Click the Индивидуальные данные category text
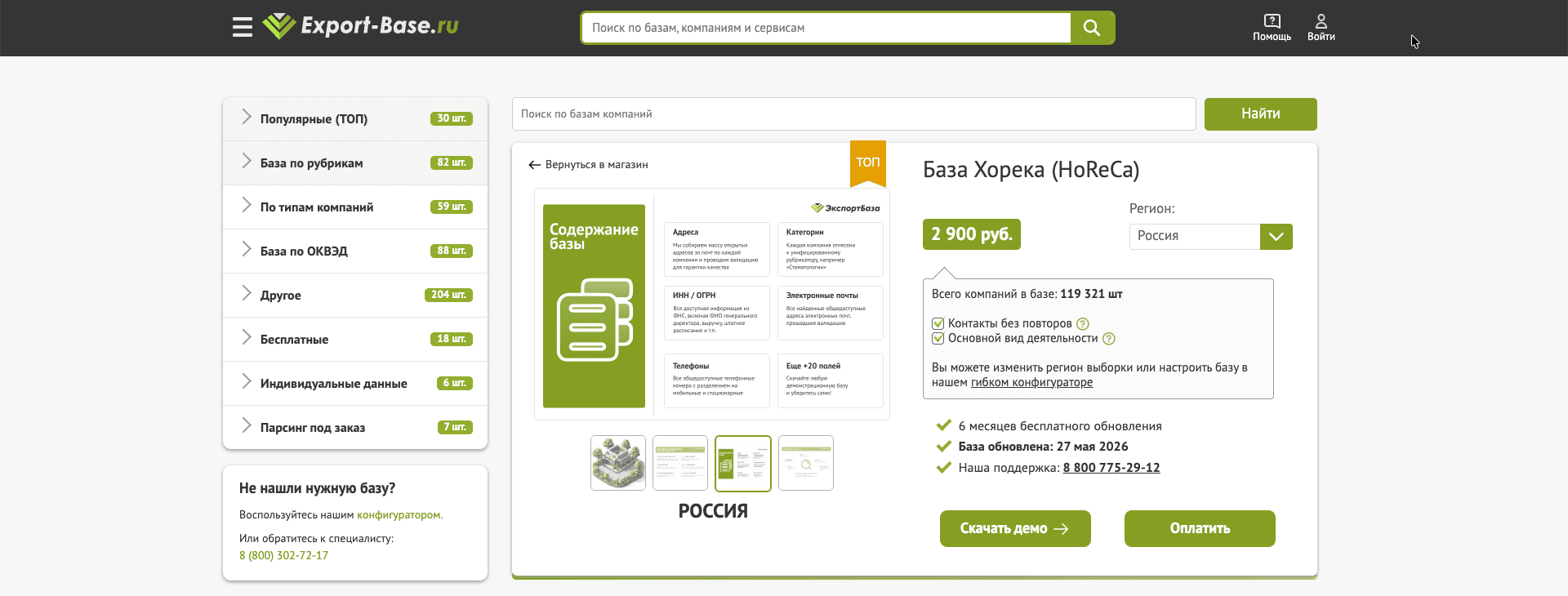The height and width of the screenshot is (596, 1568). point(333,384)
